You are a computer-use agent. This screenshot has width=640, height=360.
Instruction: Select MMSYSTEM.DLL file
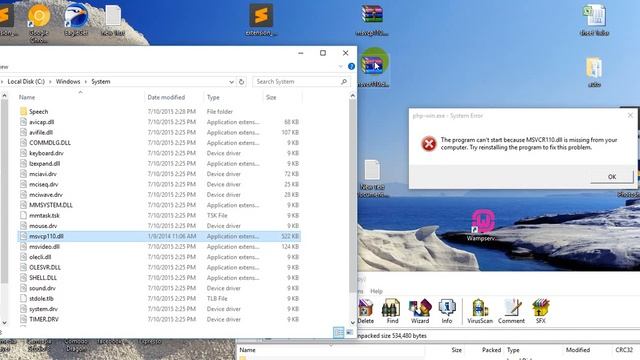click(51, 205)
